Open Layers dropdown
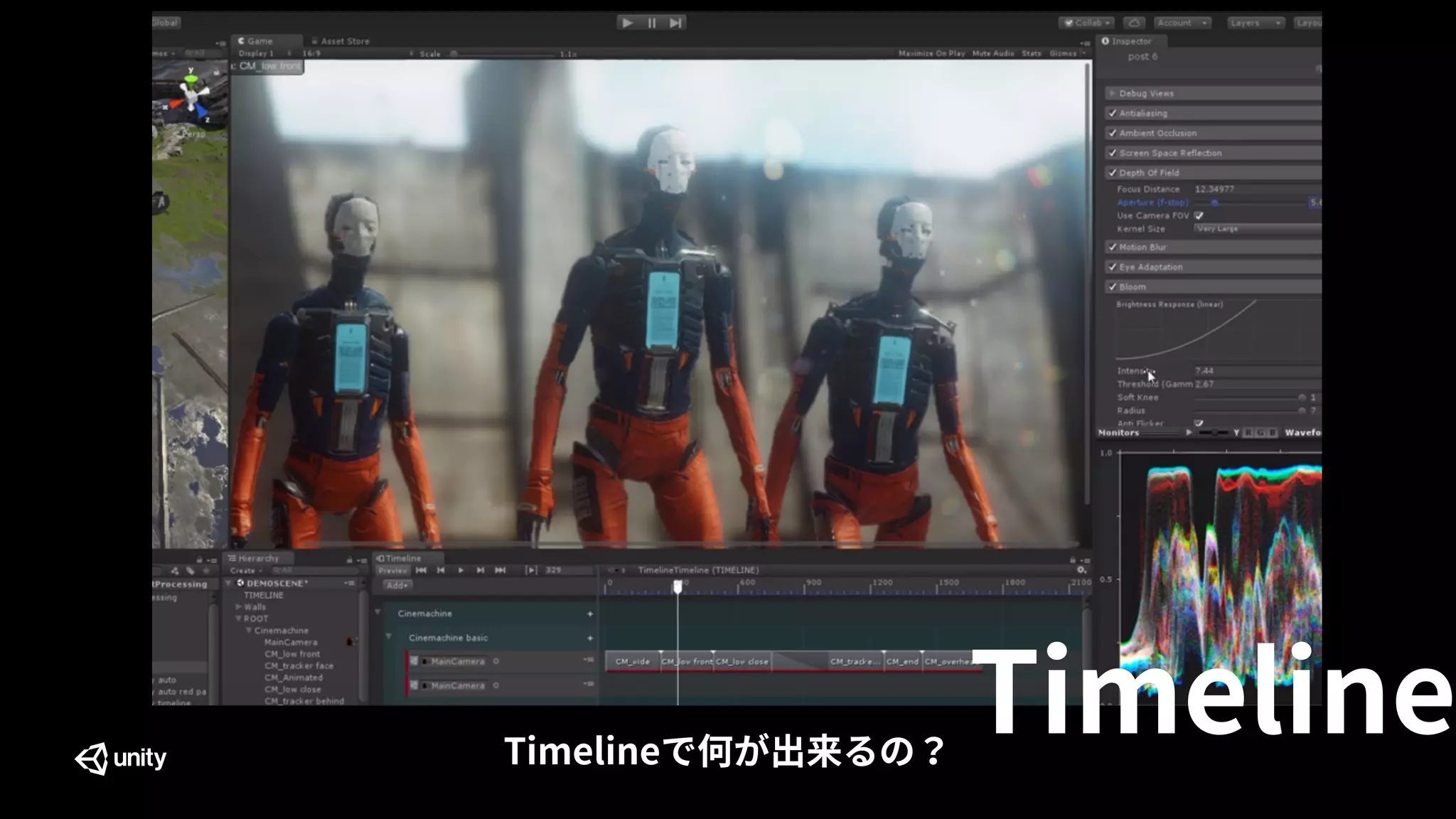Image resolution: width=1456 pixels, height=819 pixels. [x=1256, y=23]
